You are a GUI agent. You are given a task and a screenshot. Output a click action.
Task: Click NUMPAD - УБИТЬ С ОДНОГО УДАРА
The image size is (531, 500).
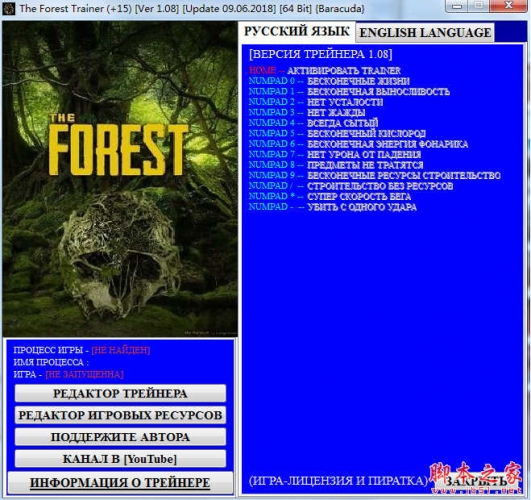(333, 207)
